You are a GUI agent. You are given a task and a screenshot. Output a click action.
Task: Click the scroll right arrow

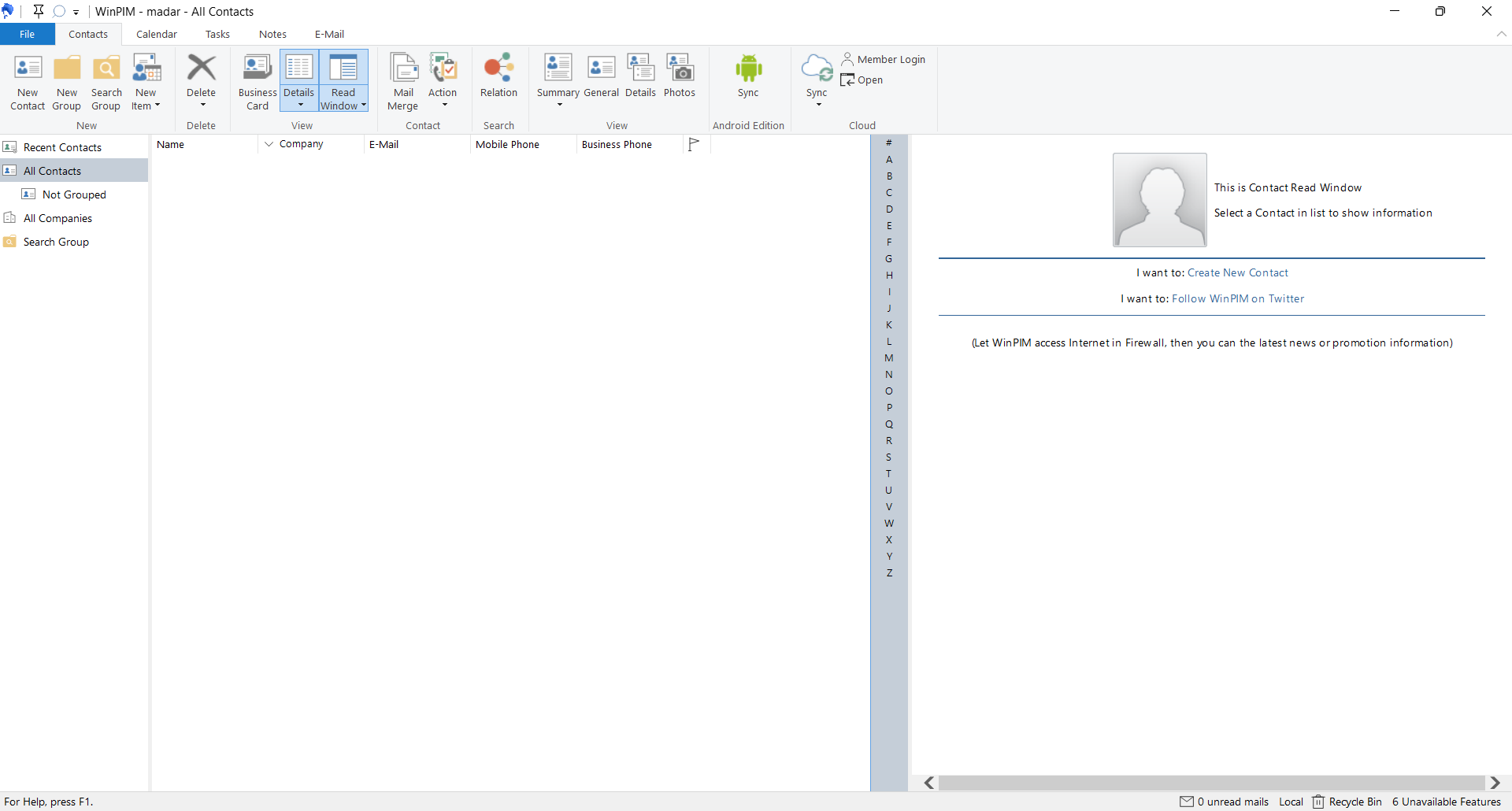pyautogui.click(x=1495, y=783)
